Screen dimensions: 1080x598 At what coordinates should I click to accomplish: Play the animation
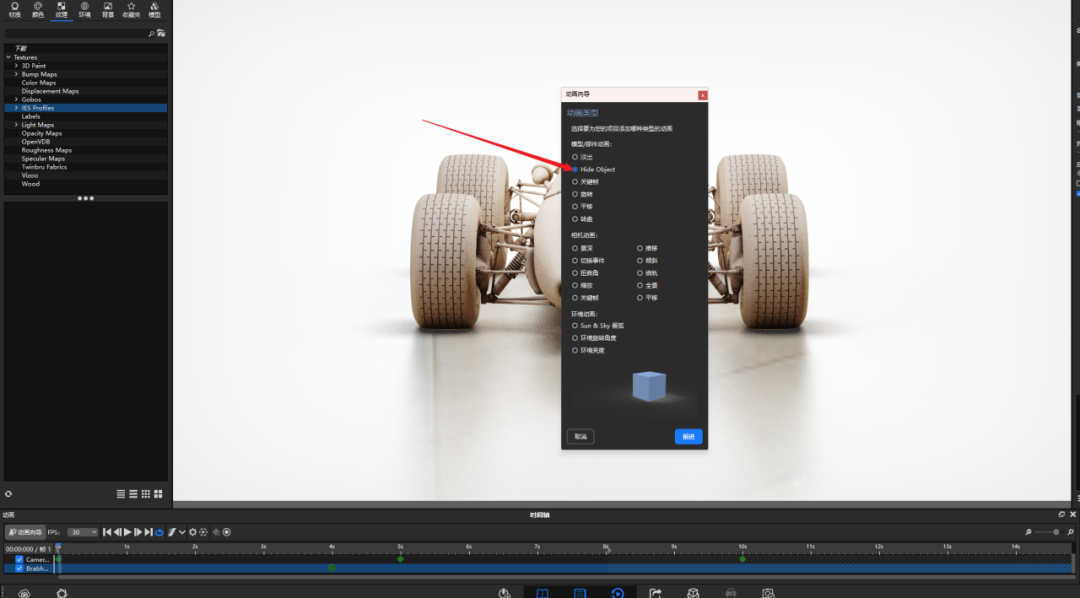[x=127, y=532]
